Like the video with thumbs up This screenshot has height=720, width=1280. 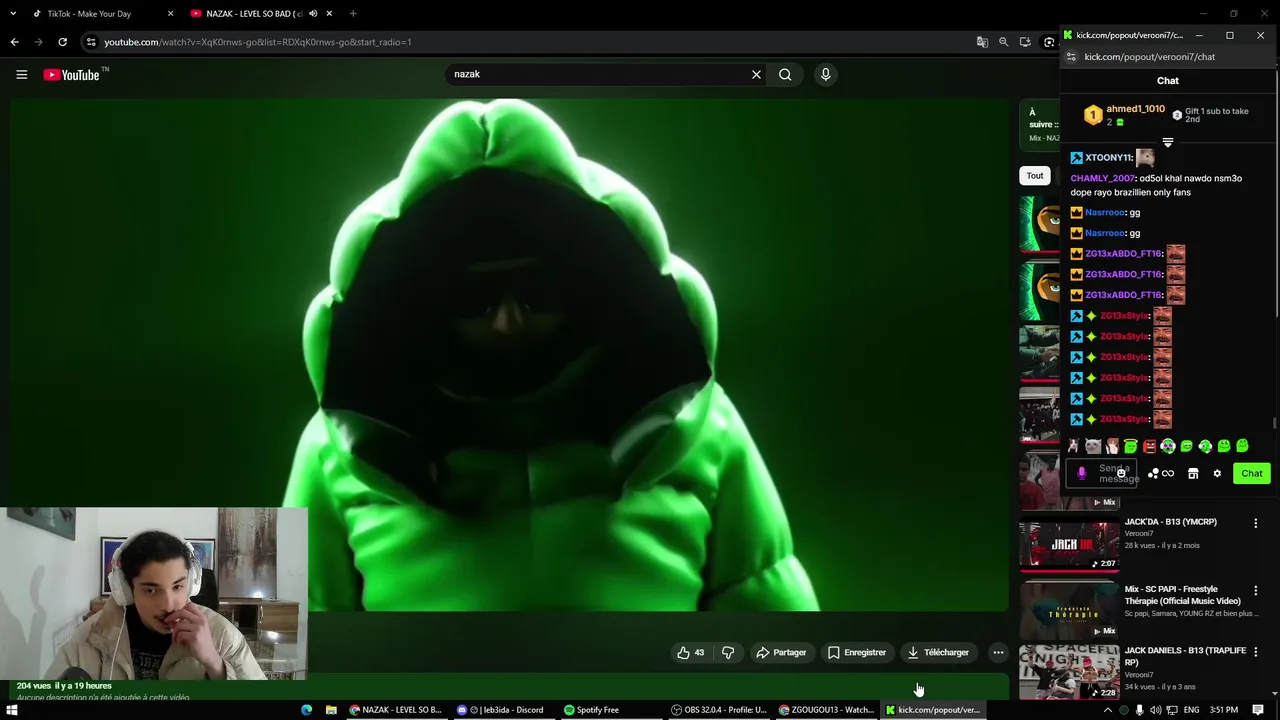coord(691,652)
